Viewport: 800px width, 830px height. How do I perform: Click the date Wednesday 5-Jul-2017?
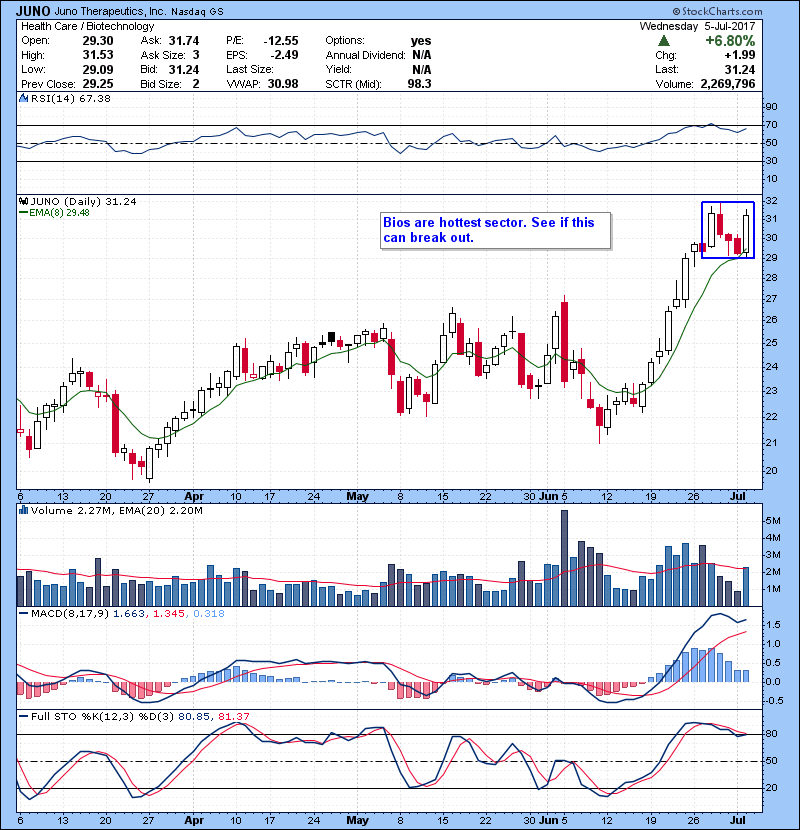(x=697, y=26)
